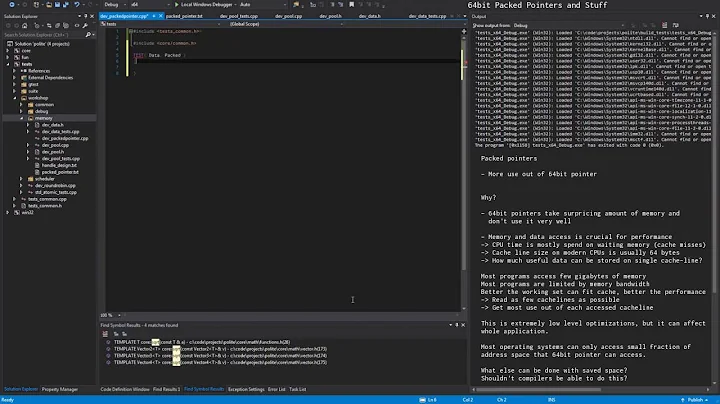Click the split editor handle above the scrollbar
Image resolution: width=720 pixels, height=404 pixels.
coord(464,32)
